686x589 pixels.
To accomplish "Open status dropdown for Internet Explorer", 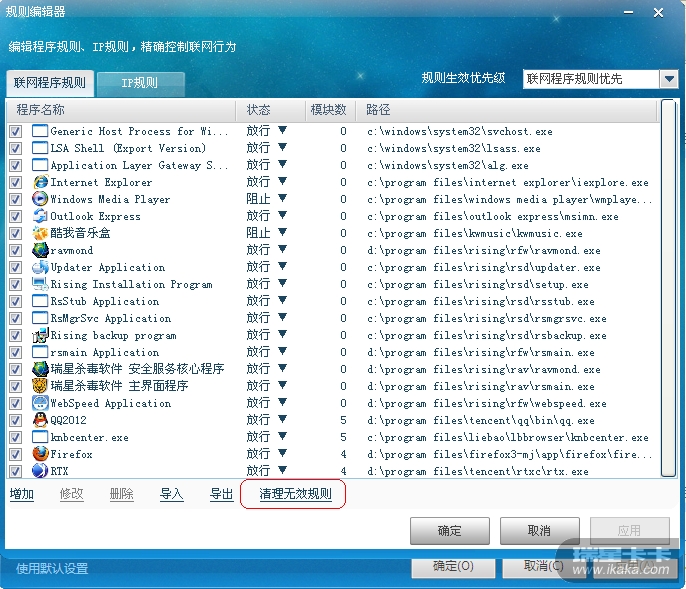I will tap(283, 181).
